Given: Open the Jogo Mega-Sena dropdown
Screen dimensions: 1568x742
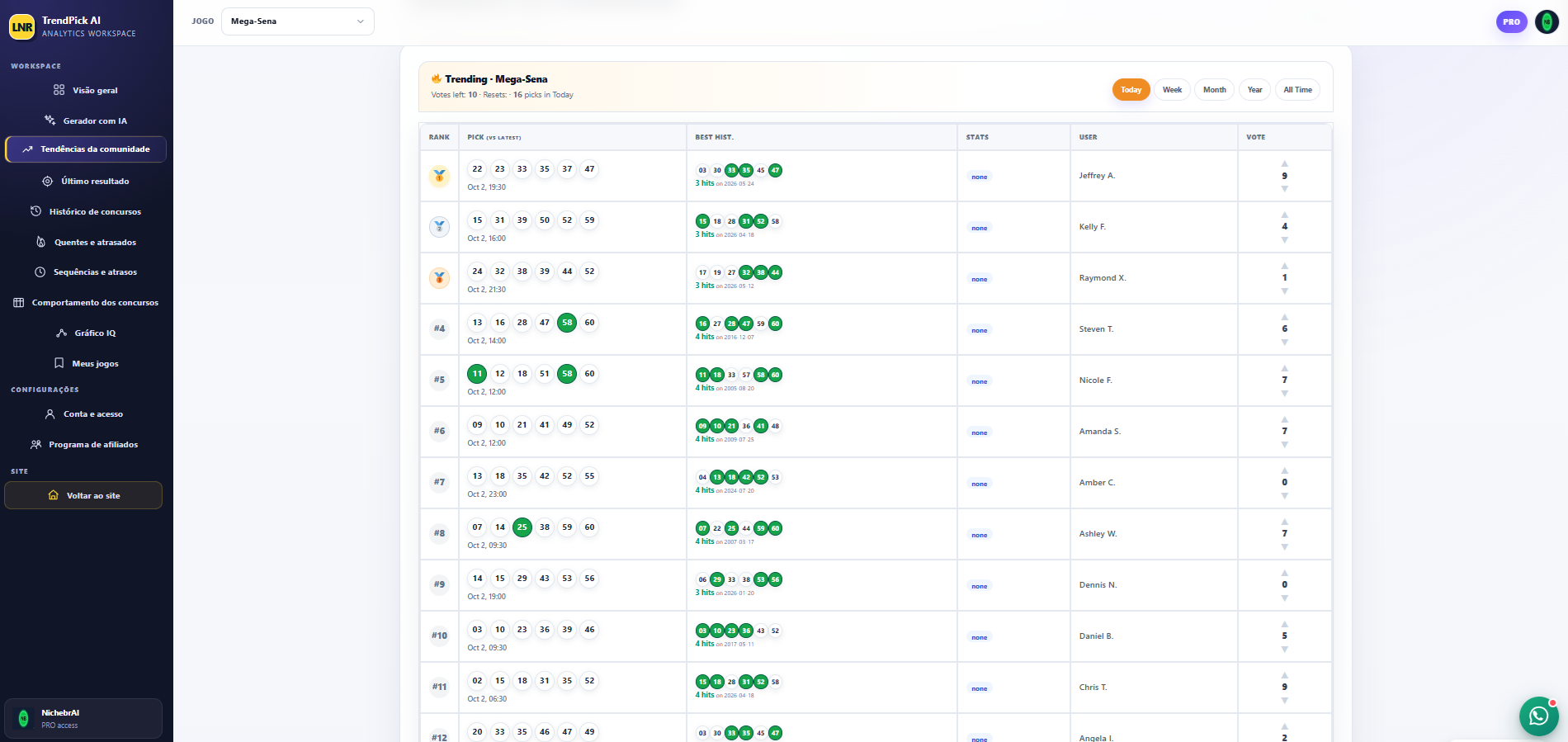Looking at the screenshot, I should 298,21.
